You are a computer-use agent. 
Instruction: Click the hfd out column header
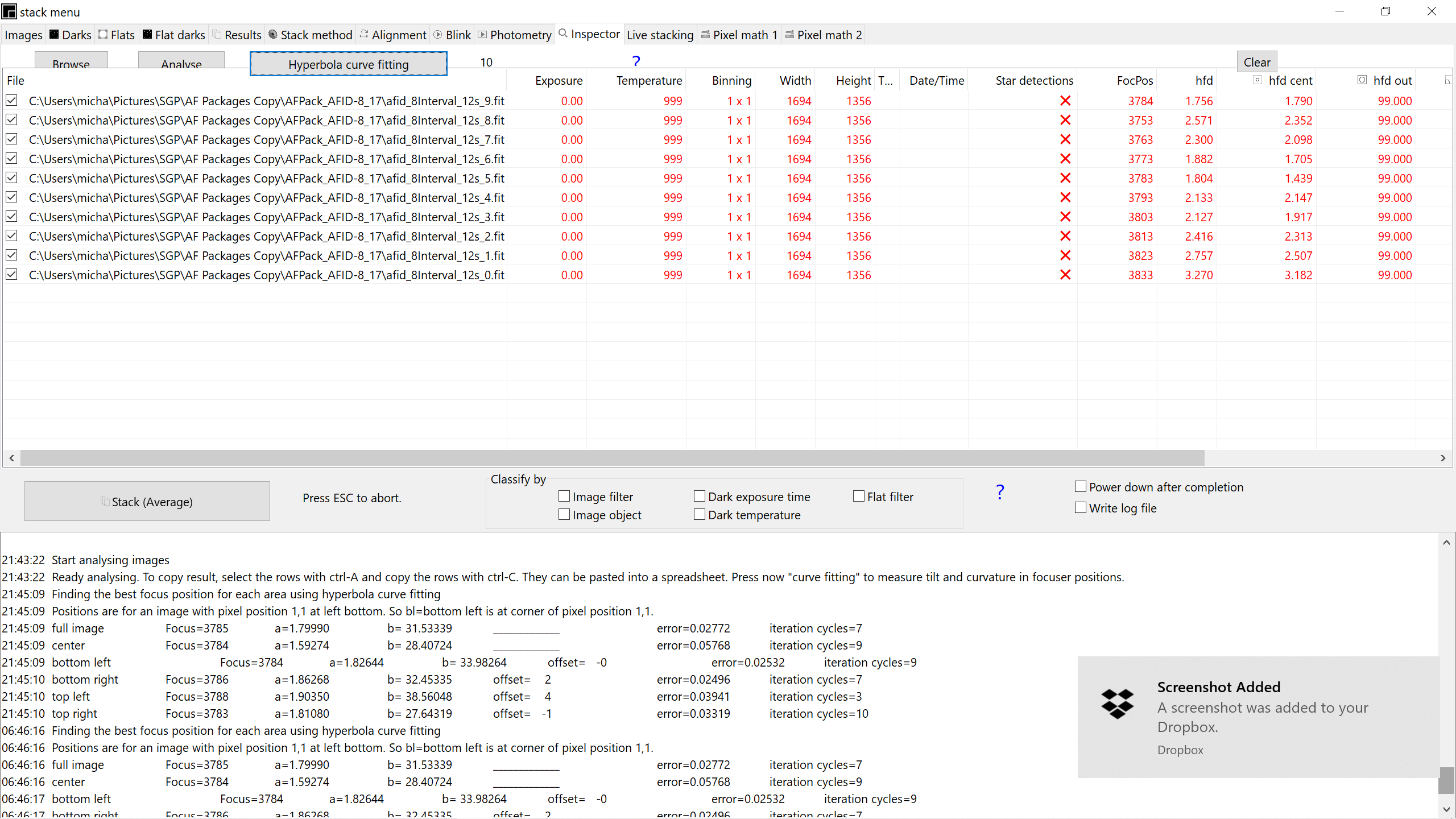pos(1366,81)
